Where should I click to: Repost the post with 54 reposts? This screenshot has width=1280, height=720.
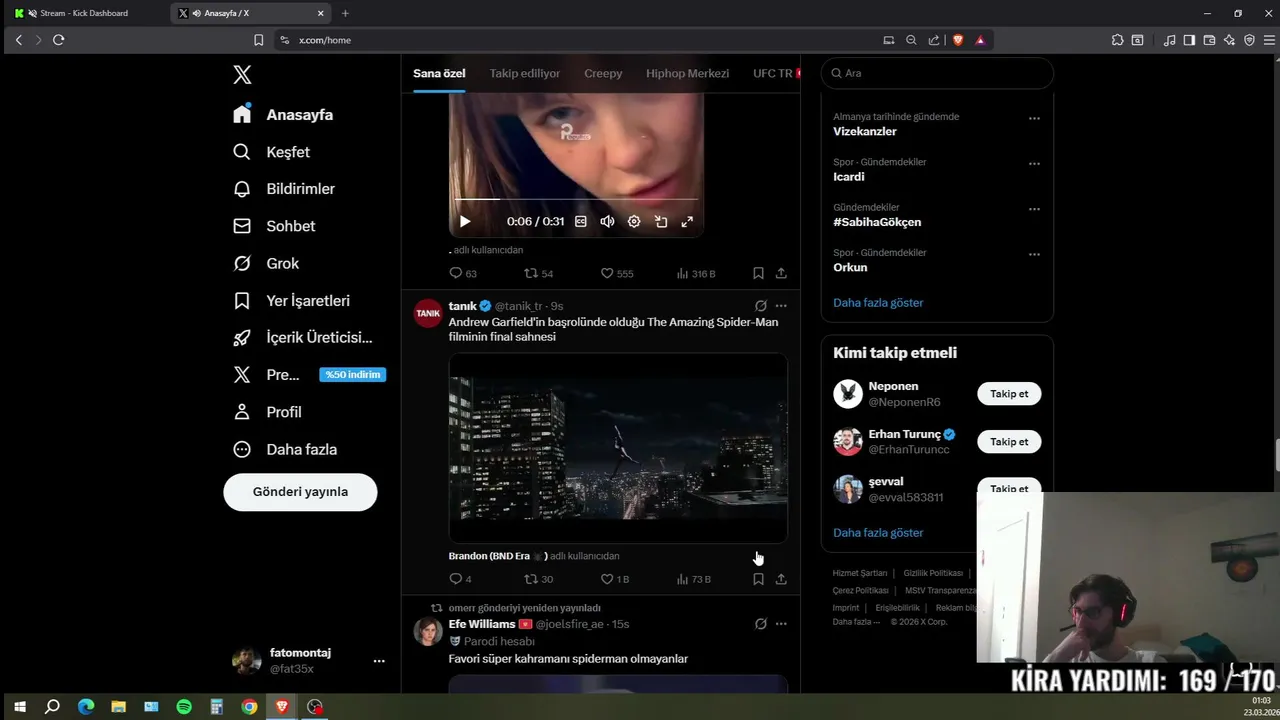point(539,273)
